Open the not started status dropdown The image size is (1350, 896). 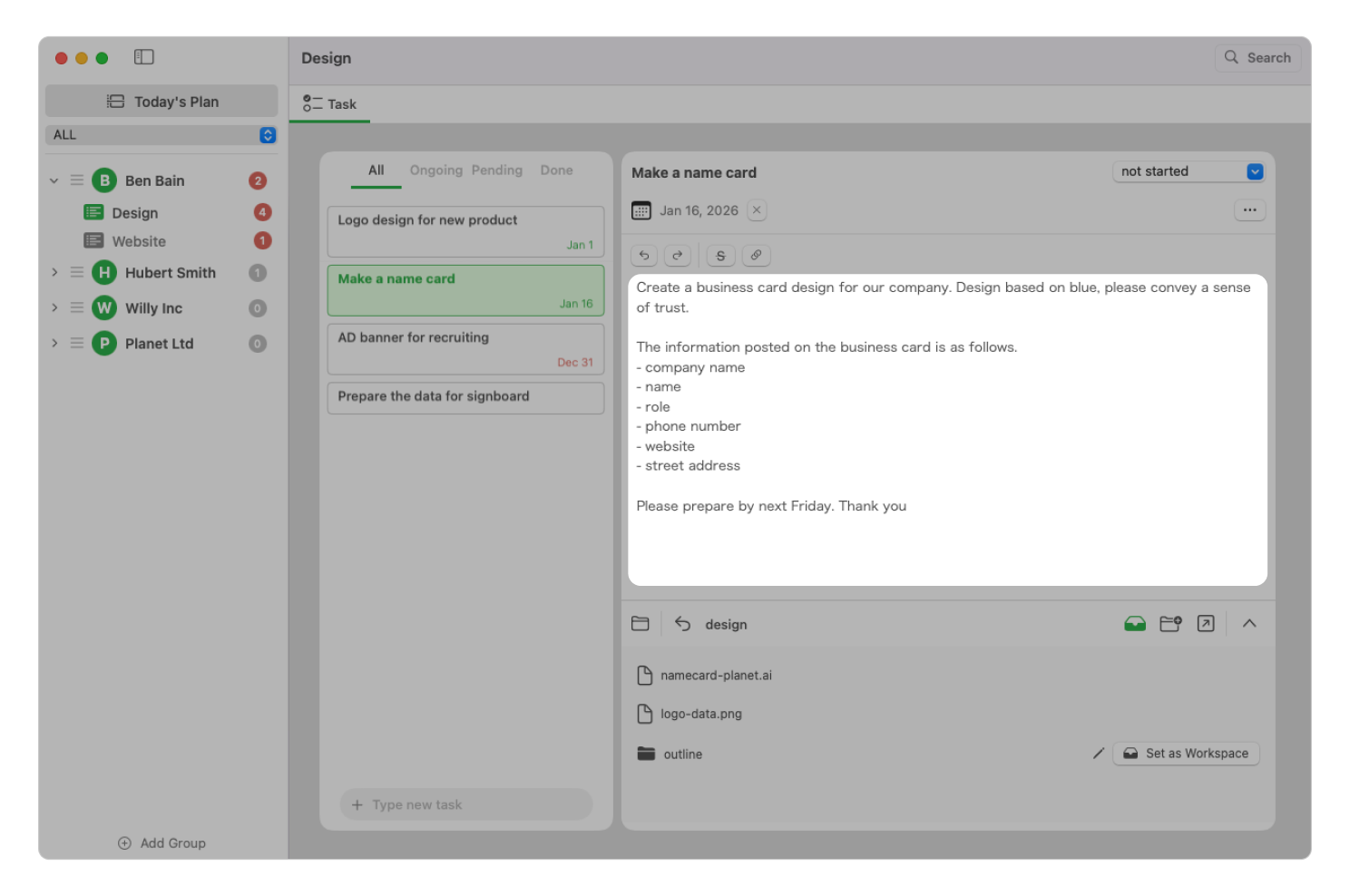[x=1188, y=171]
